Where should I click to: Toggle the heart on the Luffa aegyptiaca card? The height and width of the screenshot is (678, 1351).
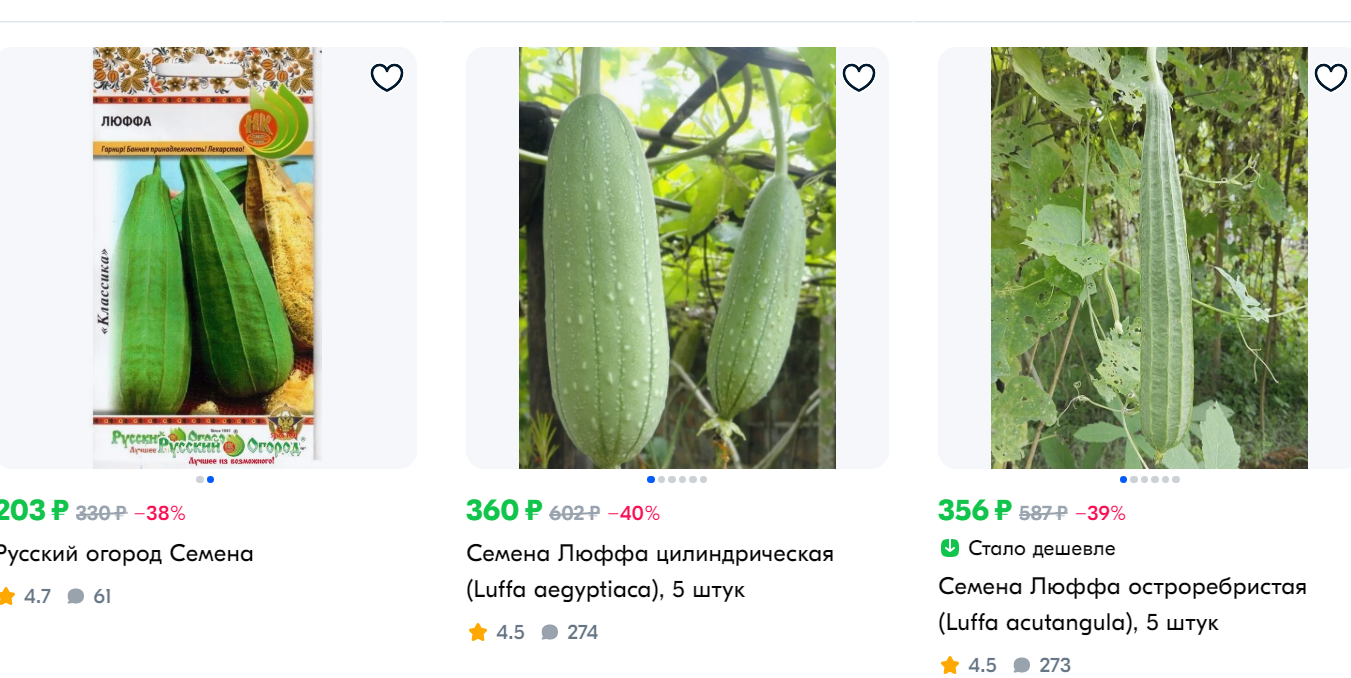tap(858, 75)
